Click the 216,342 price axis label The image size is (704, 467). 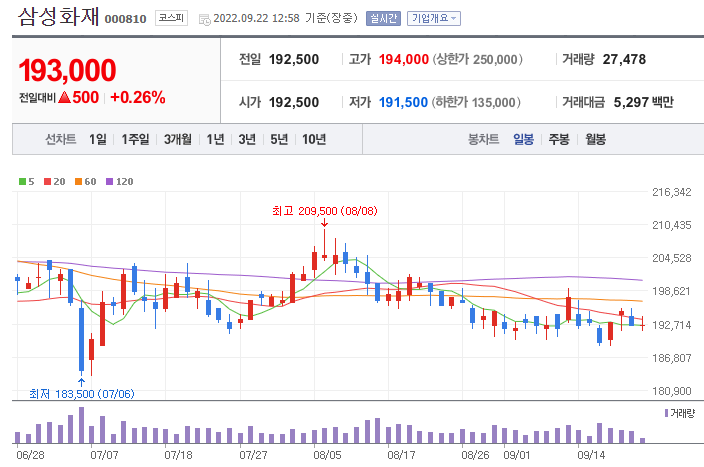672,192
